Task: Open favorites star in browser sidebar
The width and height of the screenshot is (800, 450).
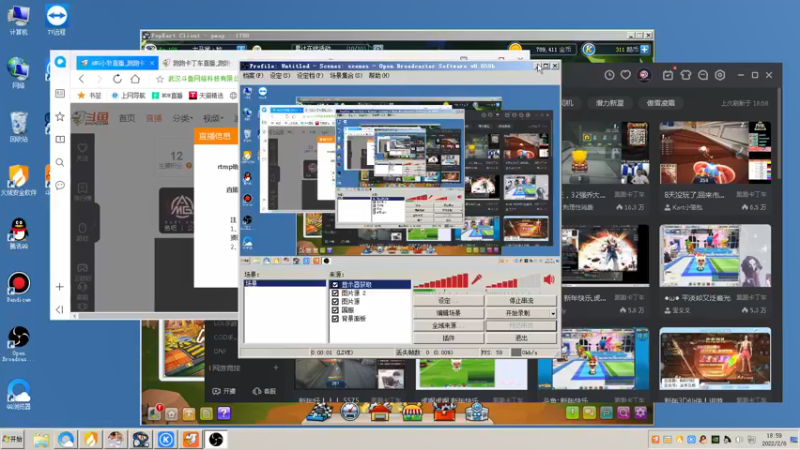Action: point(60,116)
